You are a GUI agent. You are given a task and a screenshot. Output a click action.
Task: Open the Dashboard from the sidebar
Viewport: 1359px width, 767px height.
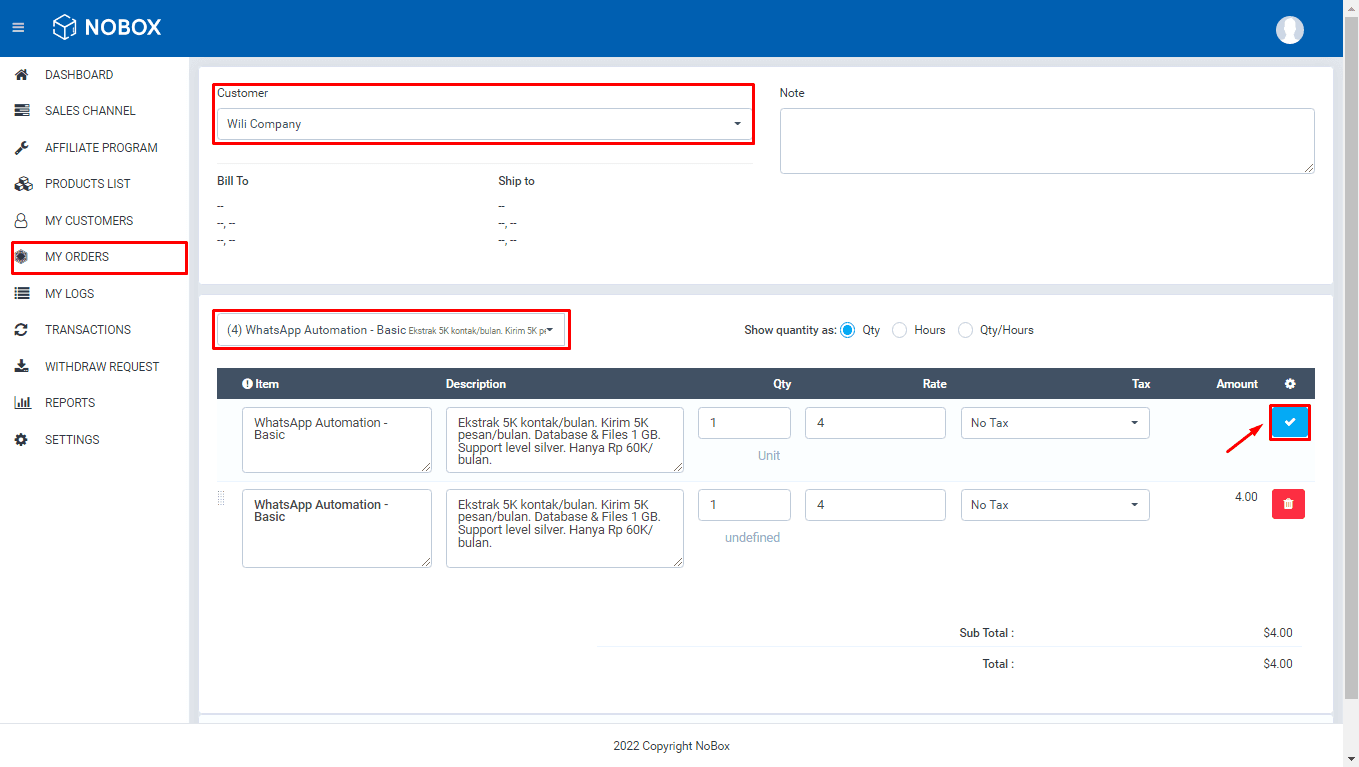tap(78, 74)
